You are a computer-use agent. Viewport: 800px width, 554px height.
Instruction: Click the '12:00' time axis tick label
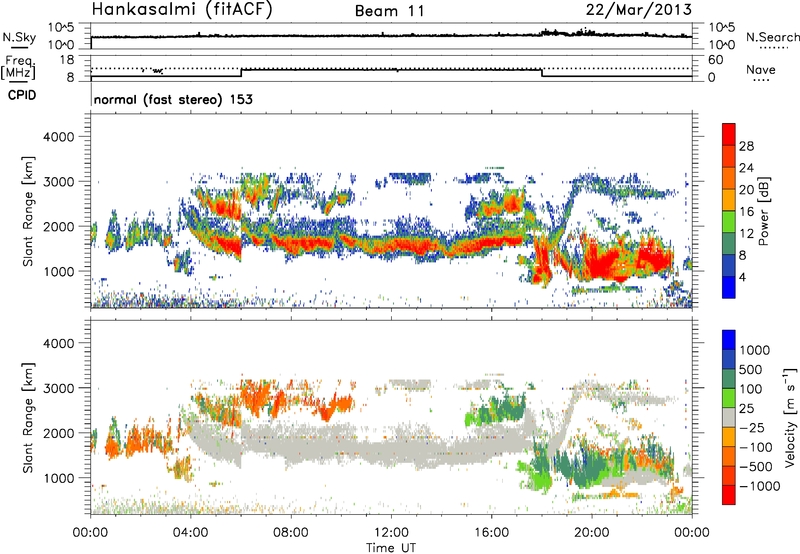(391, 533)
